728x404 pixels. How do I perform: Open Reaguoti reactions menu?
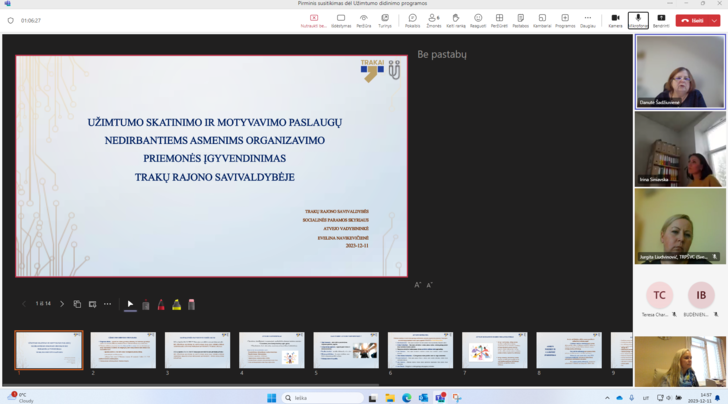pos(478,20)
